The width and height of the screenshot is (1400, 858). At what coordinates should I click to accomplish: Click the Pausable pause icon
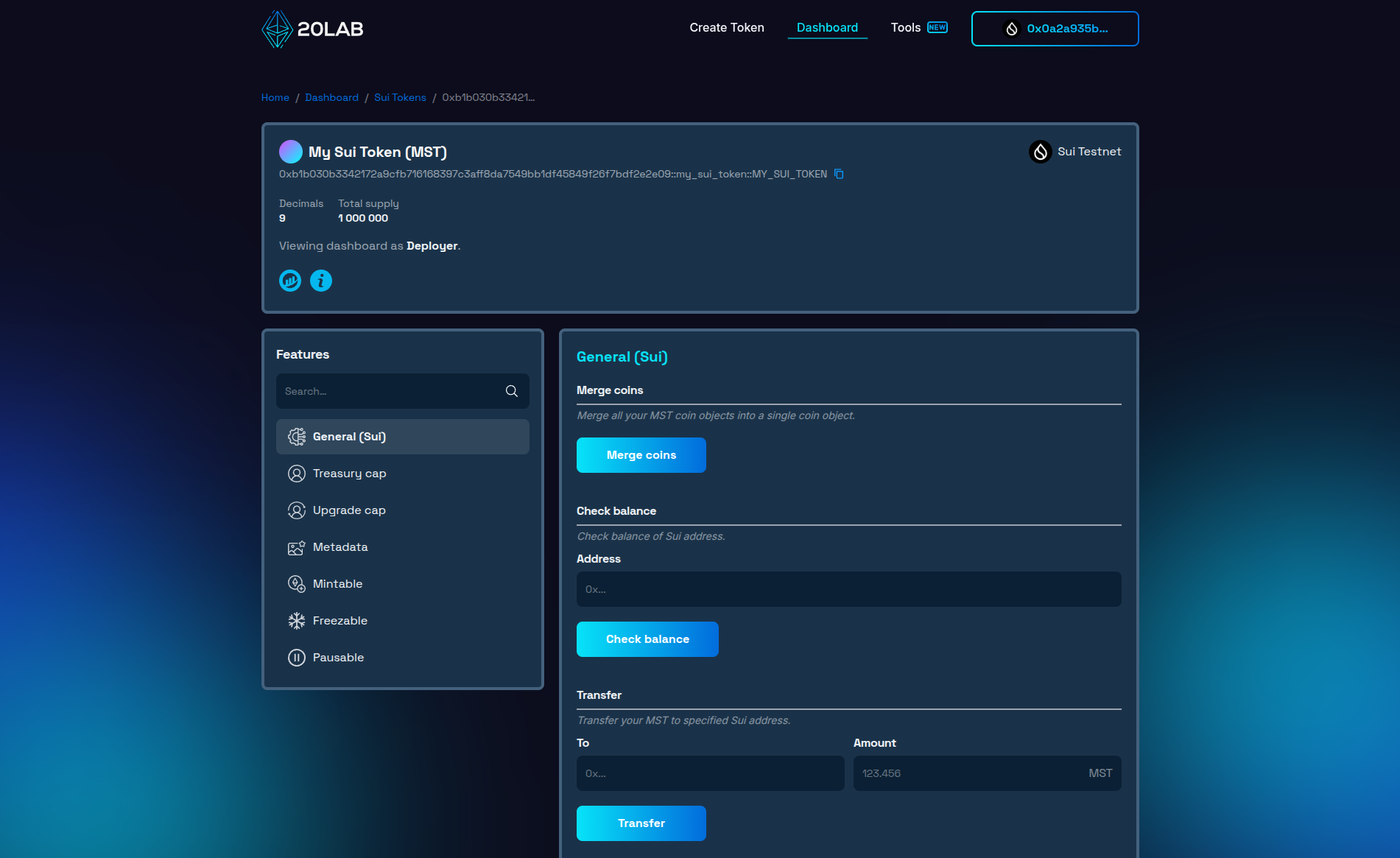(x=297, y=658)
